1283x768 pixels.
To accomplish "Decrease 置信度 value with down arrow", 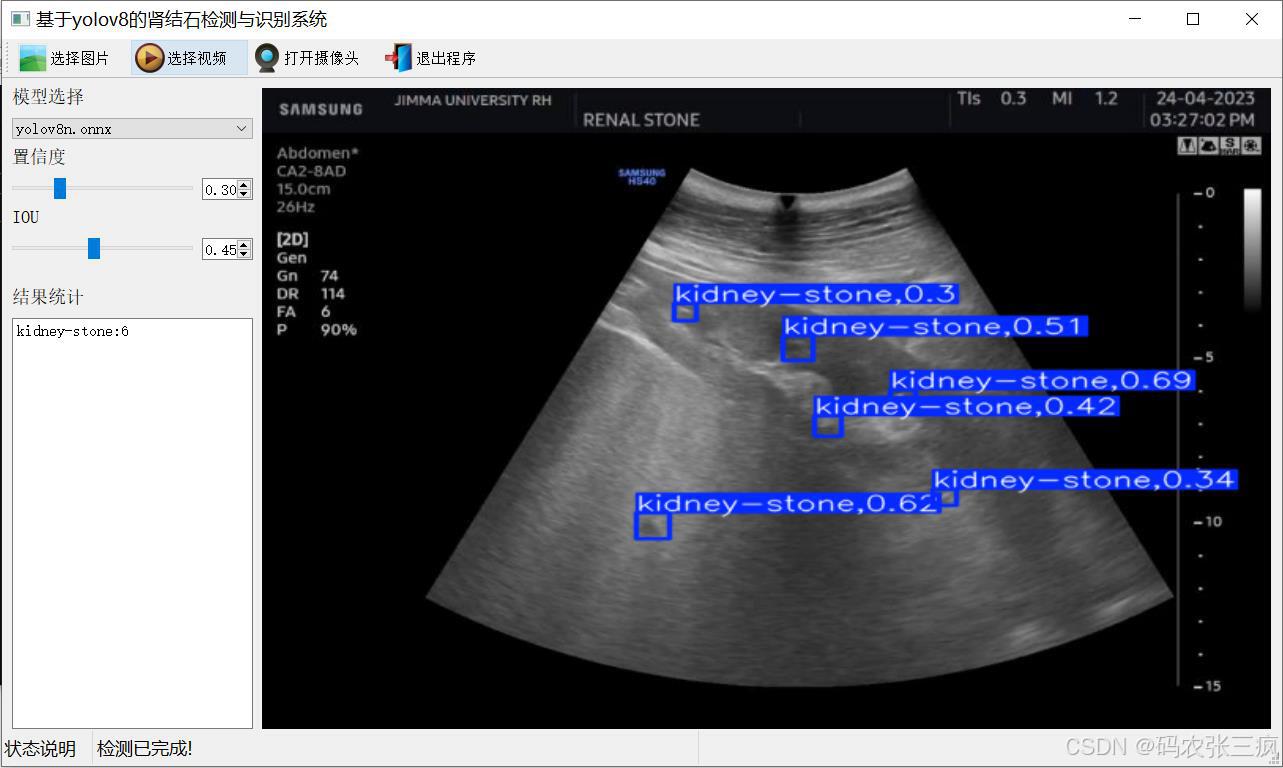I will [x=245, y=194].
